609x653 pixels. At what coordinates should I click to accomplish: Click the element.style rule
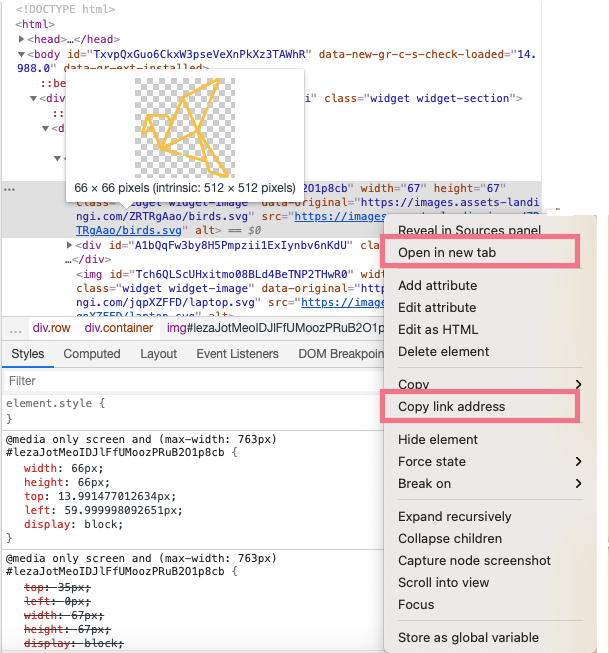55,404
